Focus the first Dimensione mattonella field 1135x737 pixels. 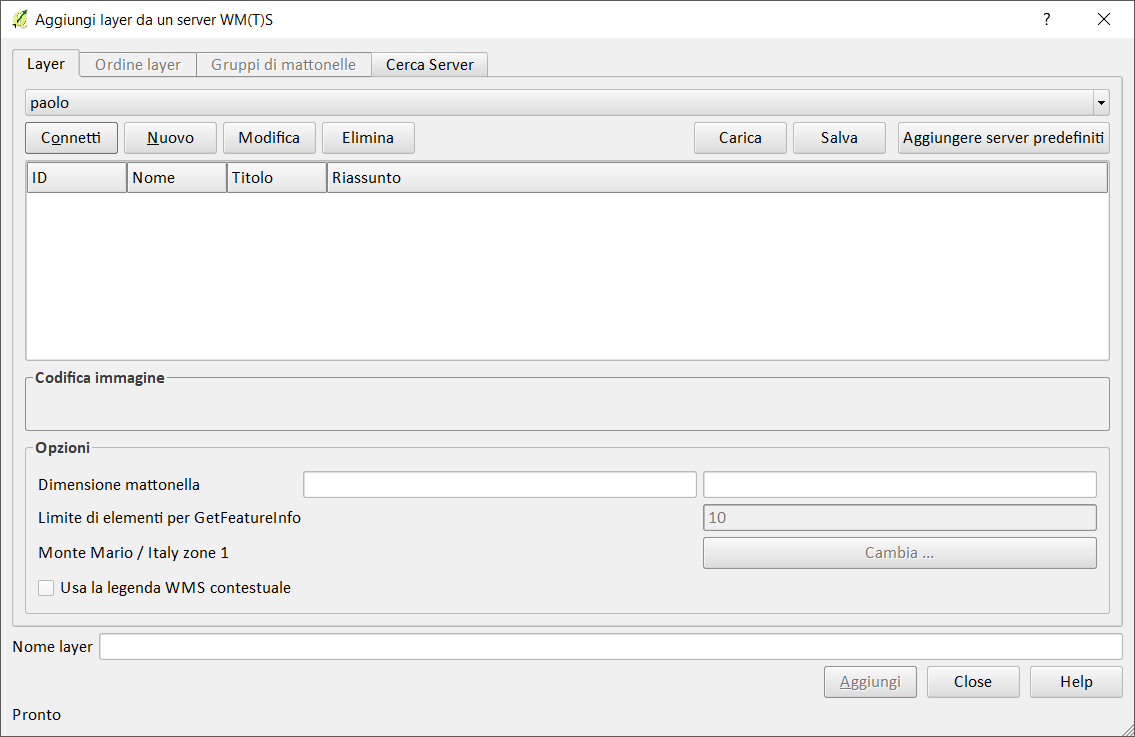click(x=499, y=485)
